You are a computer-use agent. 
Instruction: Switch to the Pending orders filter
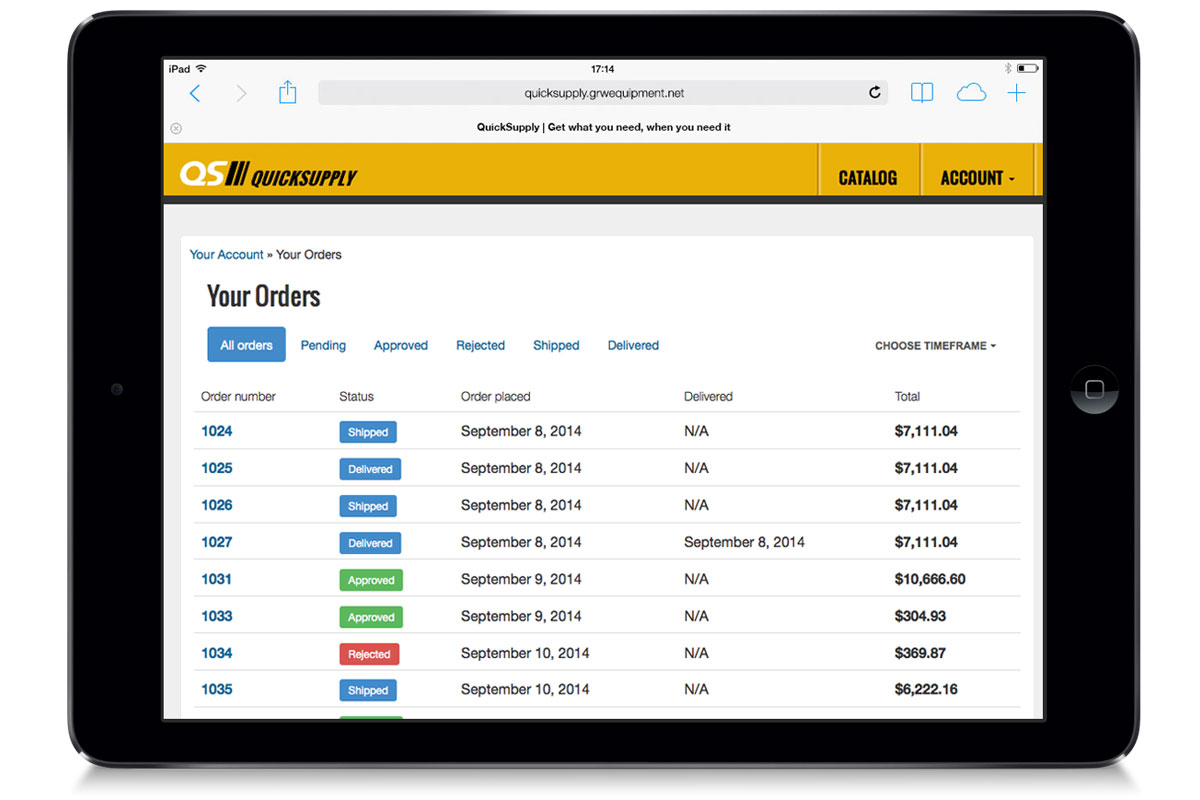pos(323,344)
